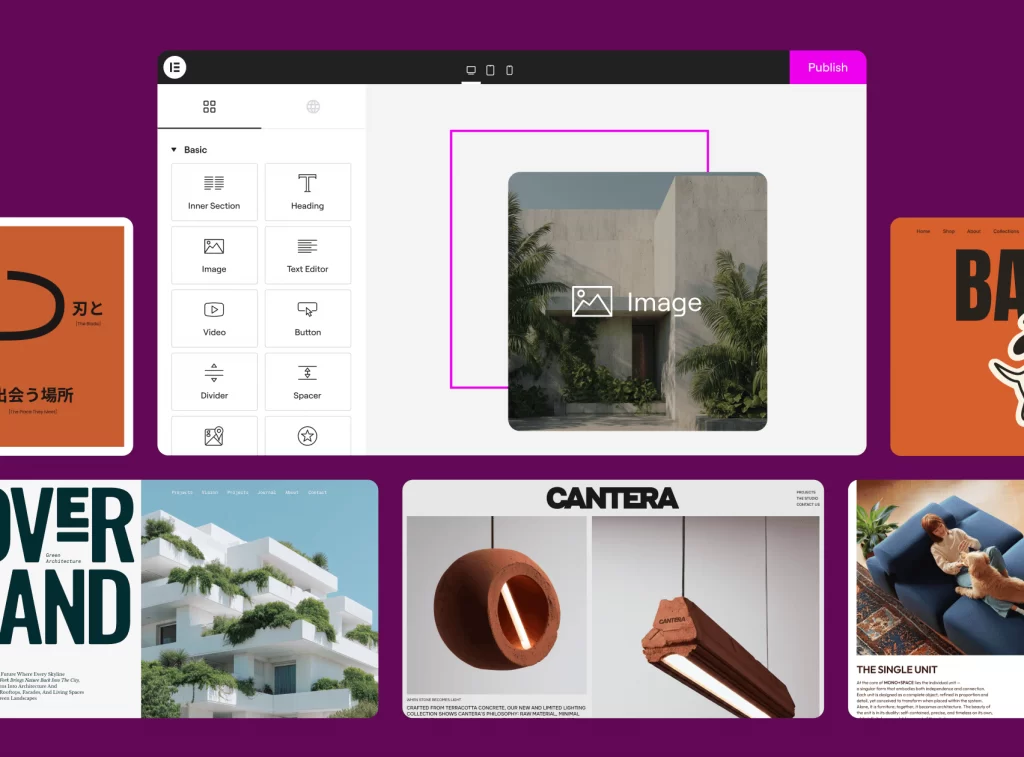Select the Divider widget
The image size is (1024, 757).
(214, 381)
